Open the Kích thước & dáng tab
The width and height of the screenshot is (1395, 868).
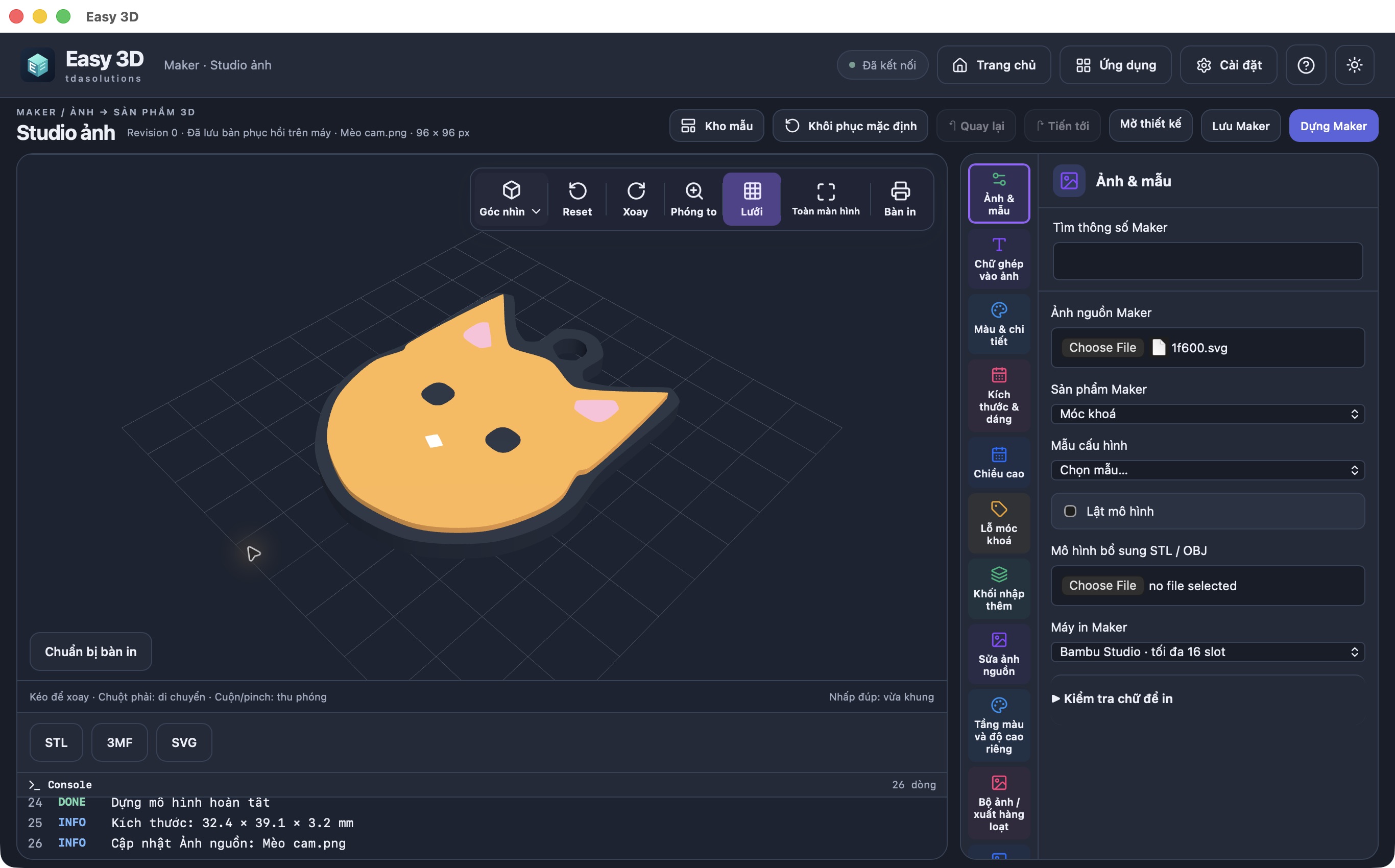pos(999,396)
